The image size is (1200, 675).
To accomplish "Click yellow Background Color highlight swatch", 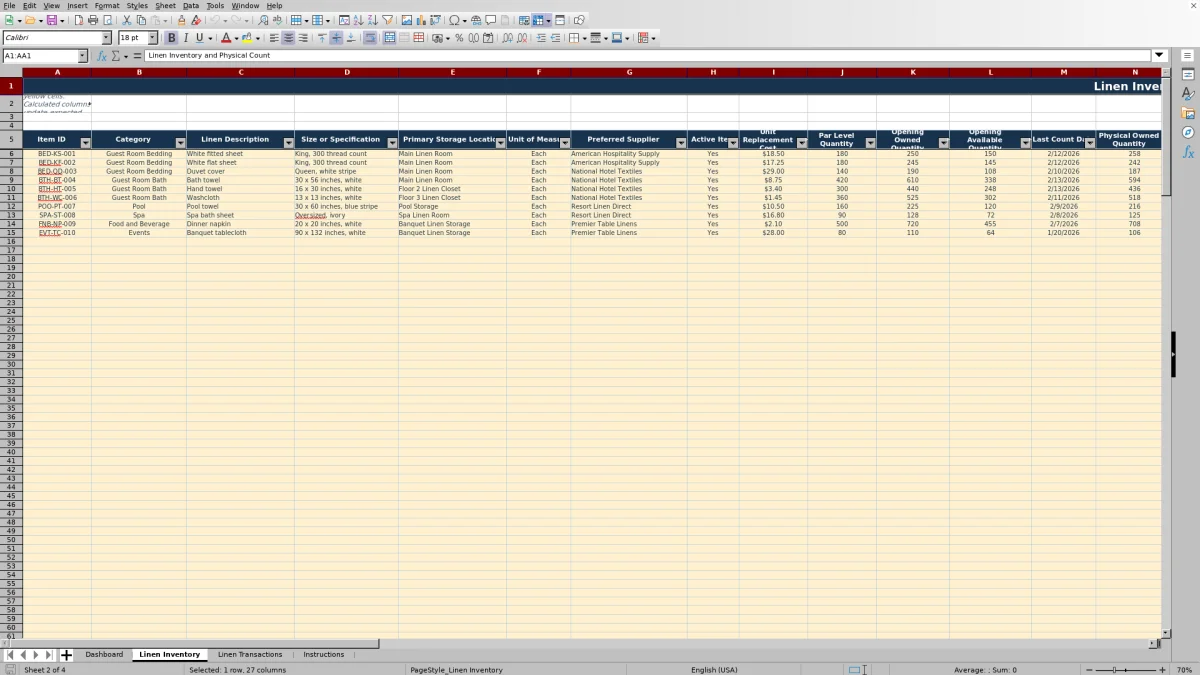I will pos(248,38).
